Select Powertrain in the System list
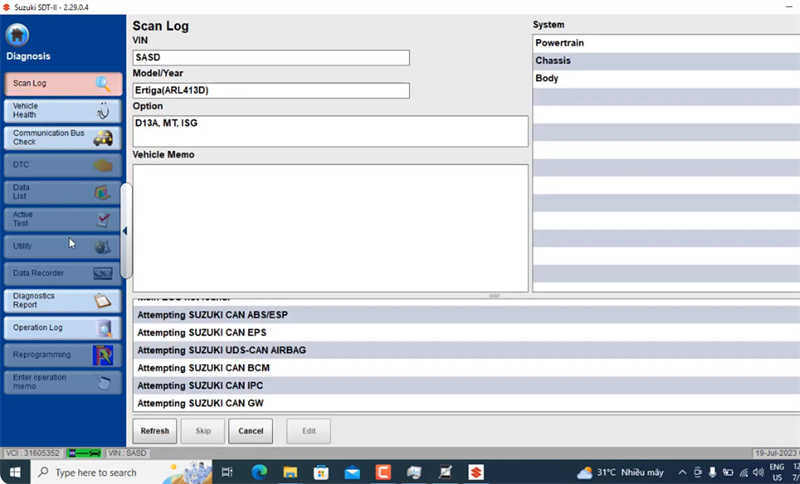This screenshot has height=484, width=800. [666, 43]
